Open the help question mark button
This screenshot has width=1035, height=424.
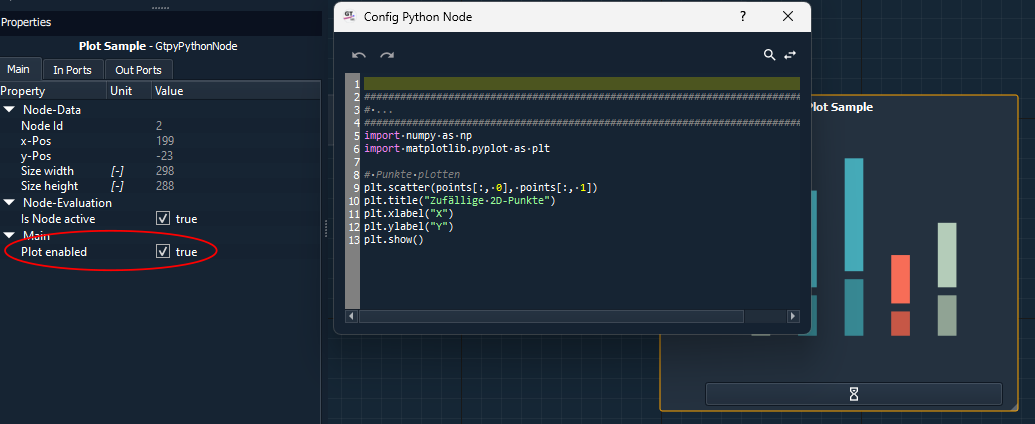click(x=743, y=17)
